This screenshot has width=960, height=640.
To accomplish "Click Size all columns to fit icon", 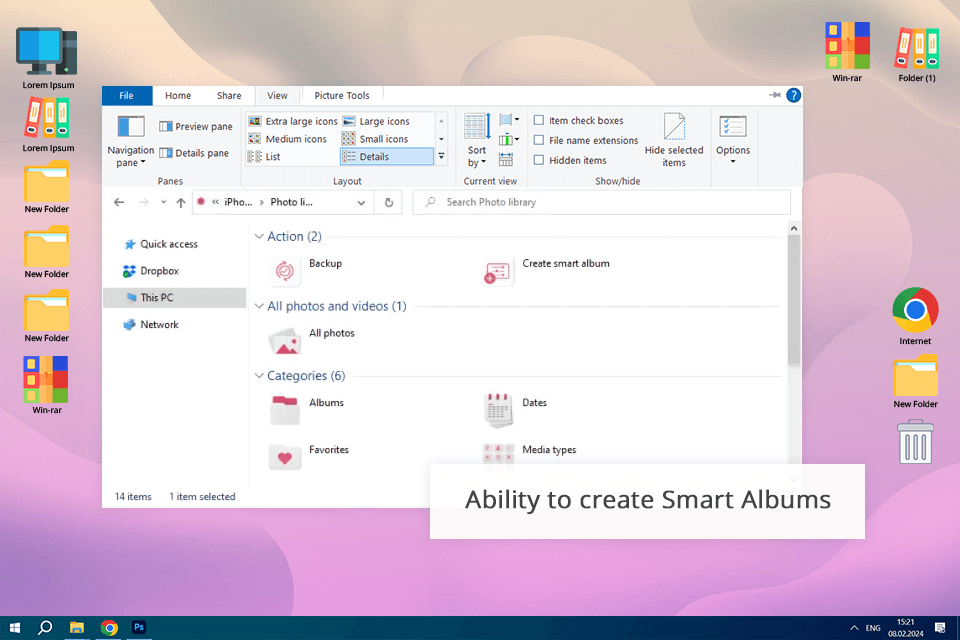I will (506, 160).
